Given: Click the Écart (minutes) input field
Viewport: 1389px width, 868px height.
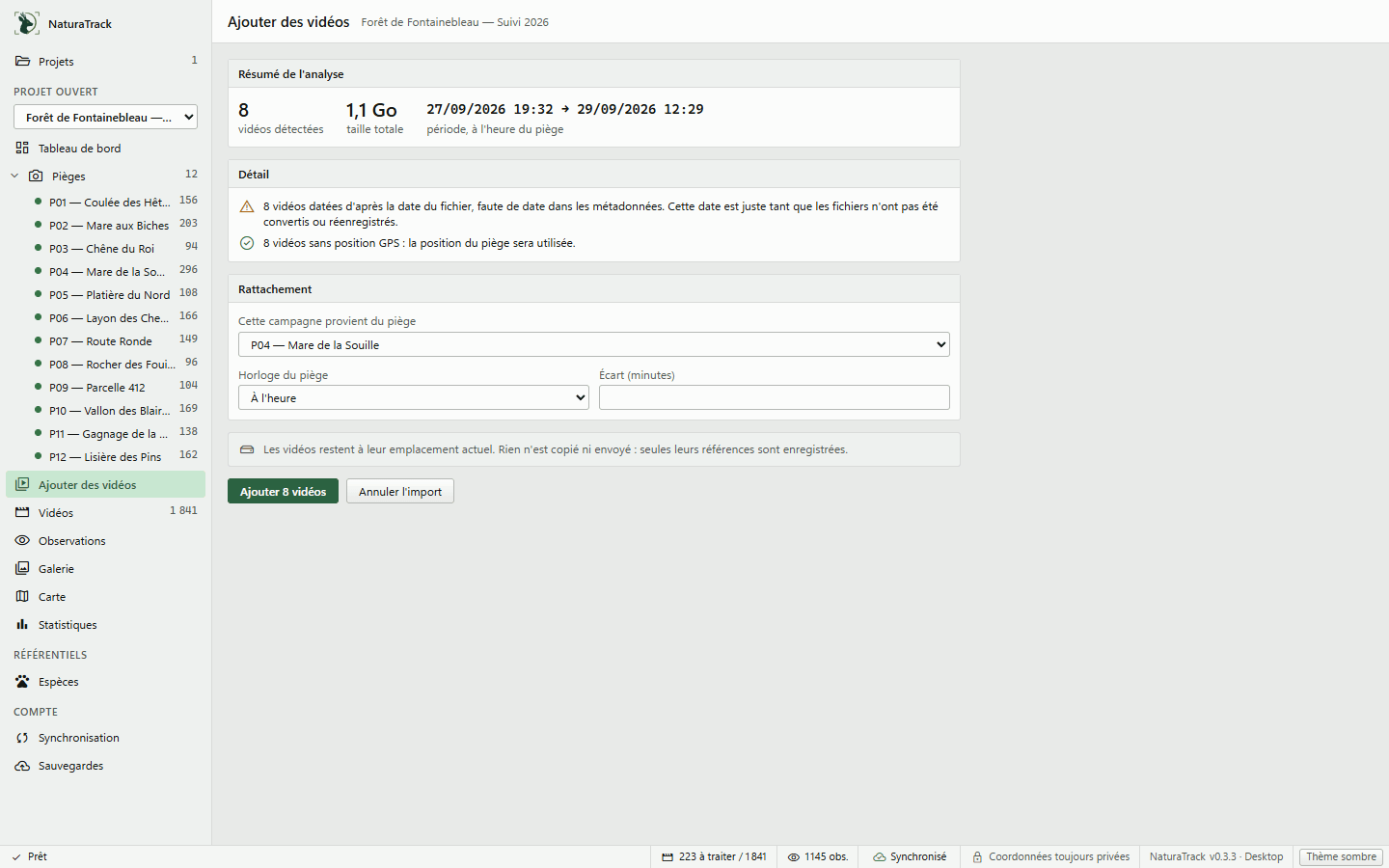Looking at the screenshot, I should [775, 397].
